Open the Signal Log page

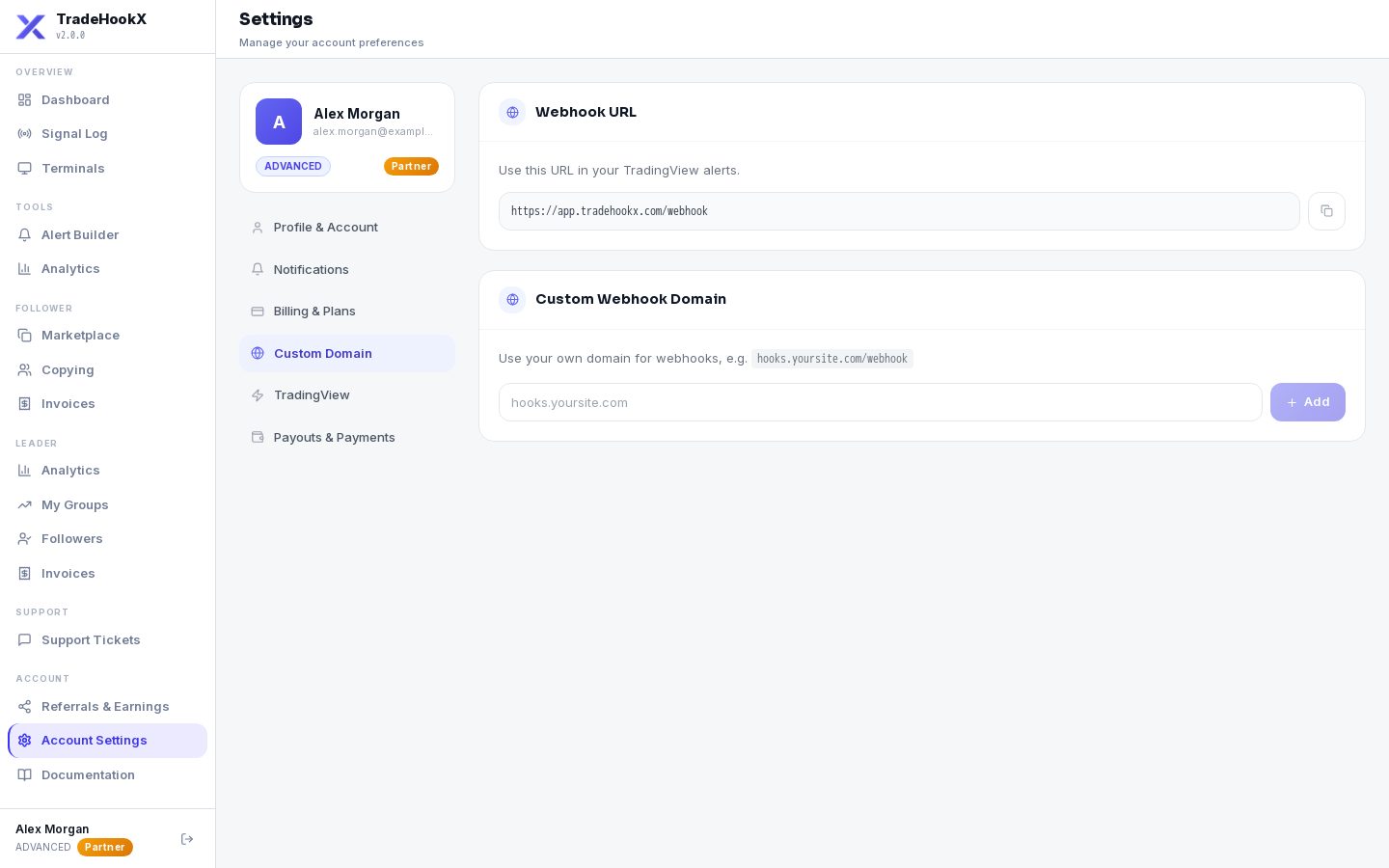pyautogui.click(x=107, y=134)
